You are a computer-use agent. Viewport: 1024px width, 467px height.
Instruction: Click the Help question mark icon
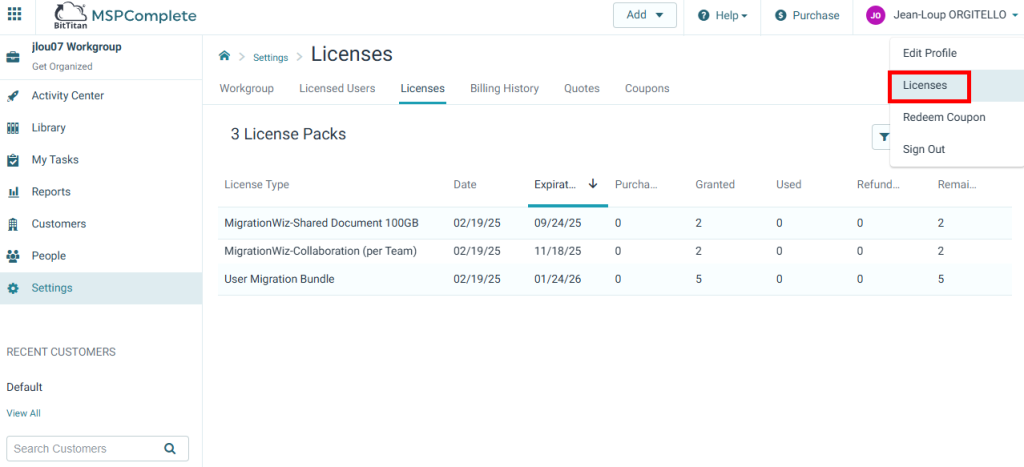click(703, 16)
